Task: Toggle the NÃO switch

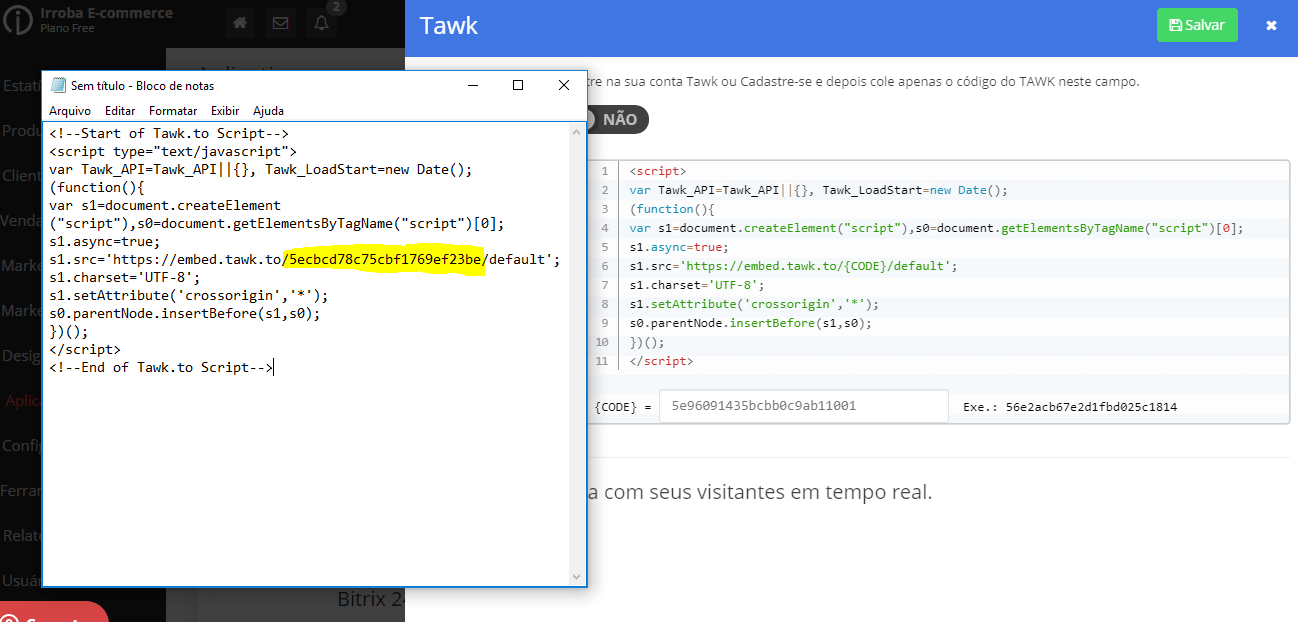Action: [x=617, y=119]
